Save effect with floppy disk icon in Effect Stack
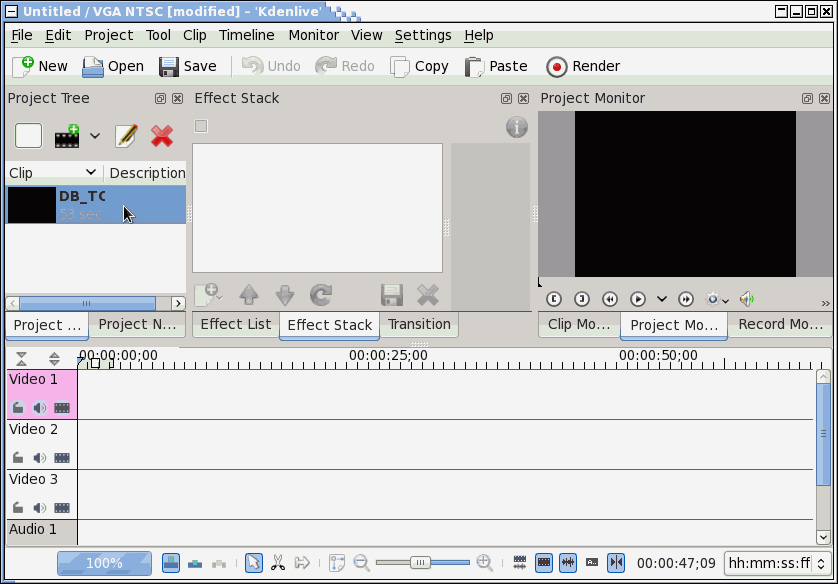 [392, 295]
